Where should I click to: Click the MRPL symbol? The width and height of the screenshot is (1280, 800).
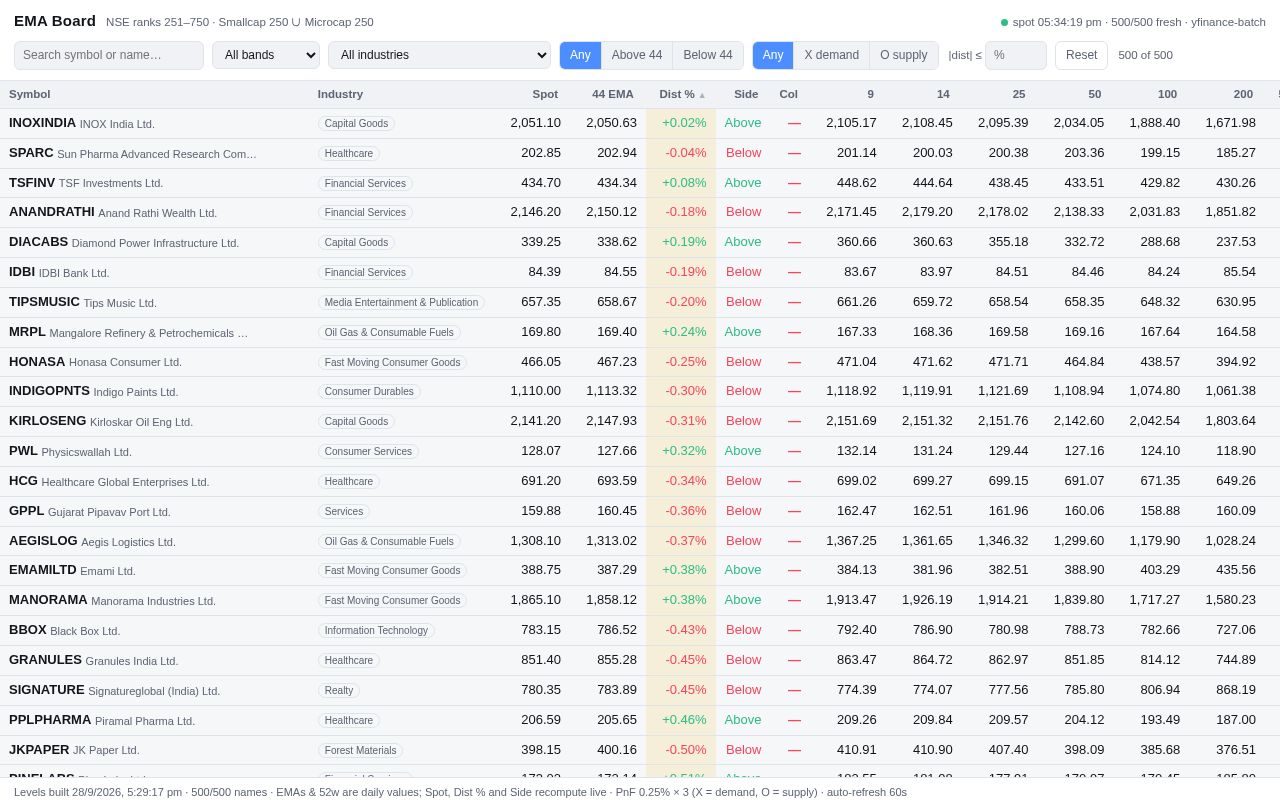pyautogui.click(x=27, y=332)
